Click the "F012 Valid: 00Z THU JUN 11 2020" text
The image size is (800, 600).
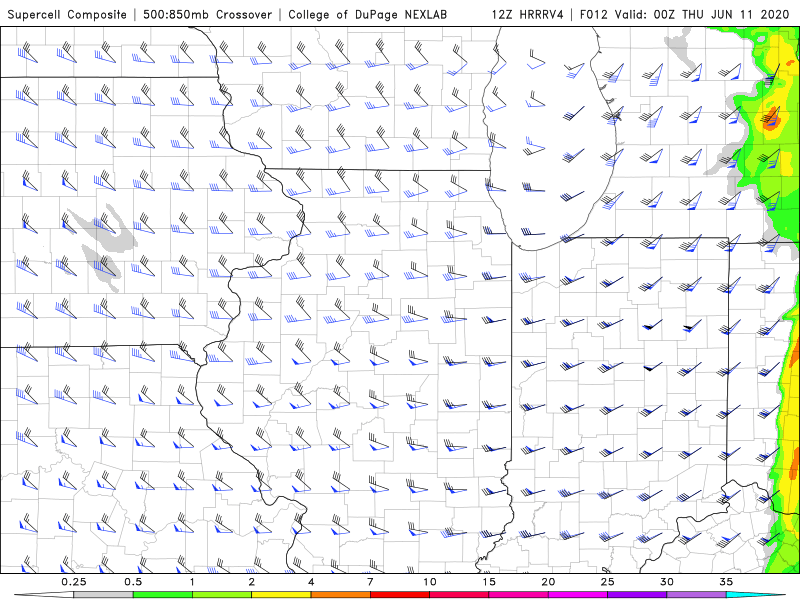685,14
